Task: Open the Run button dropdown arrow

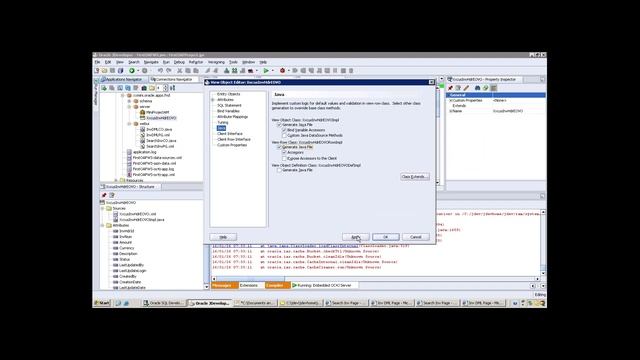Action: point(272,71)
